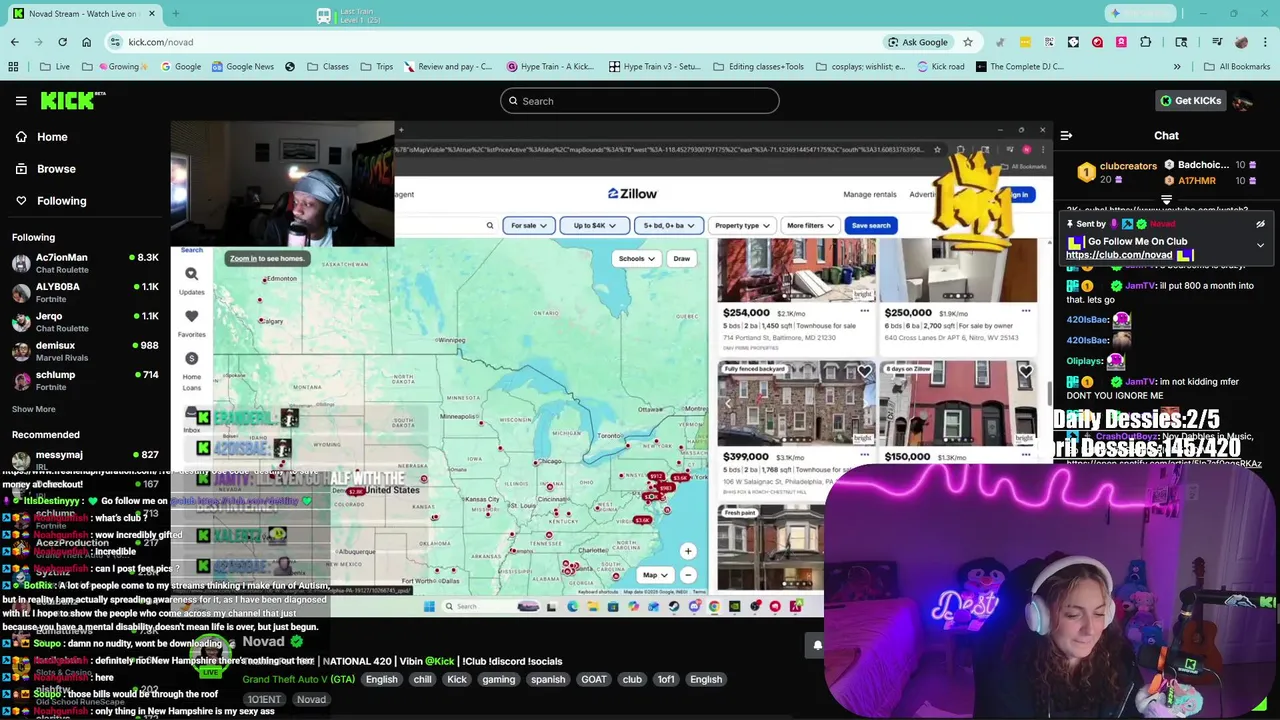Open Property type filter in Zillow
The image size is (1280, 720).
(x=742, y=225)
